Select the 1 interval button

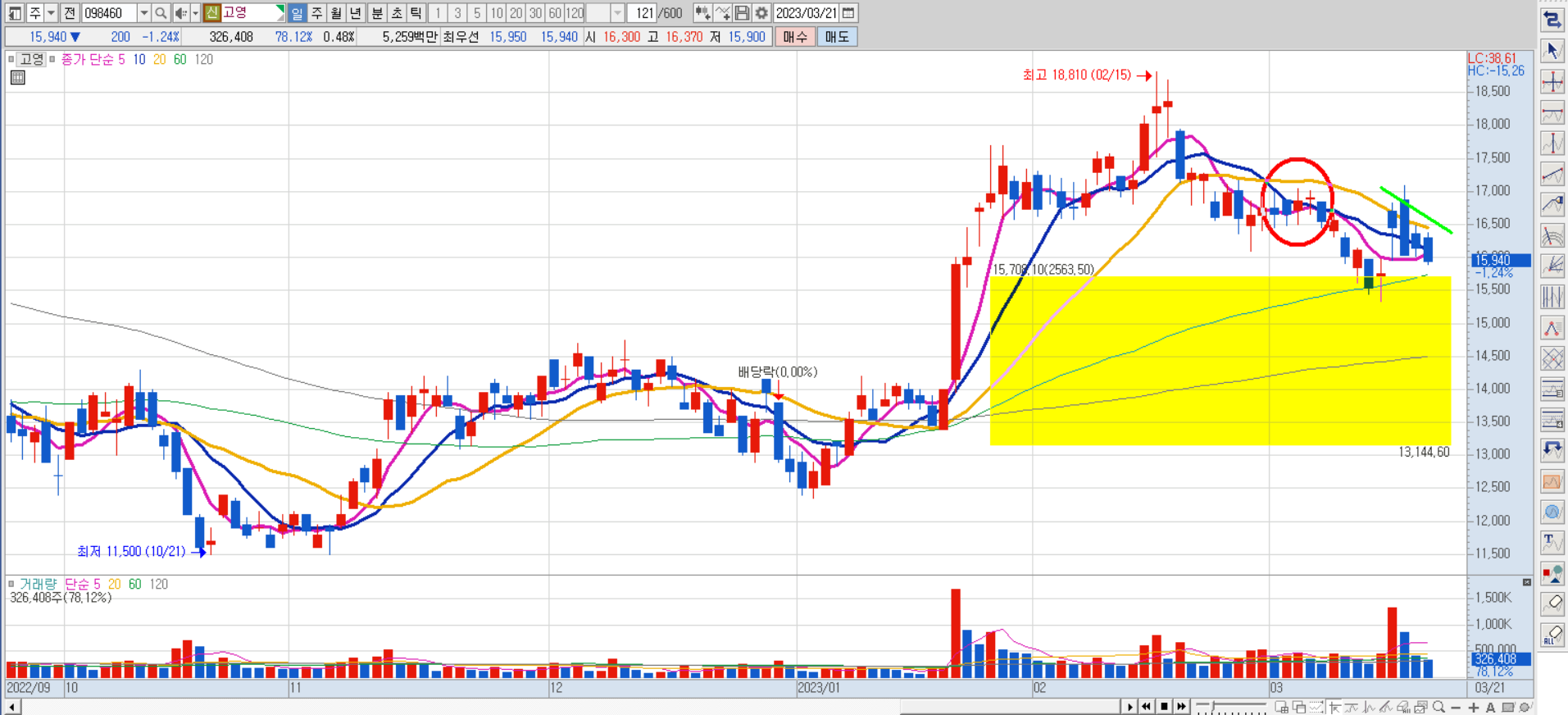coord(439,13)
